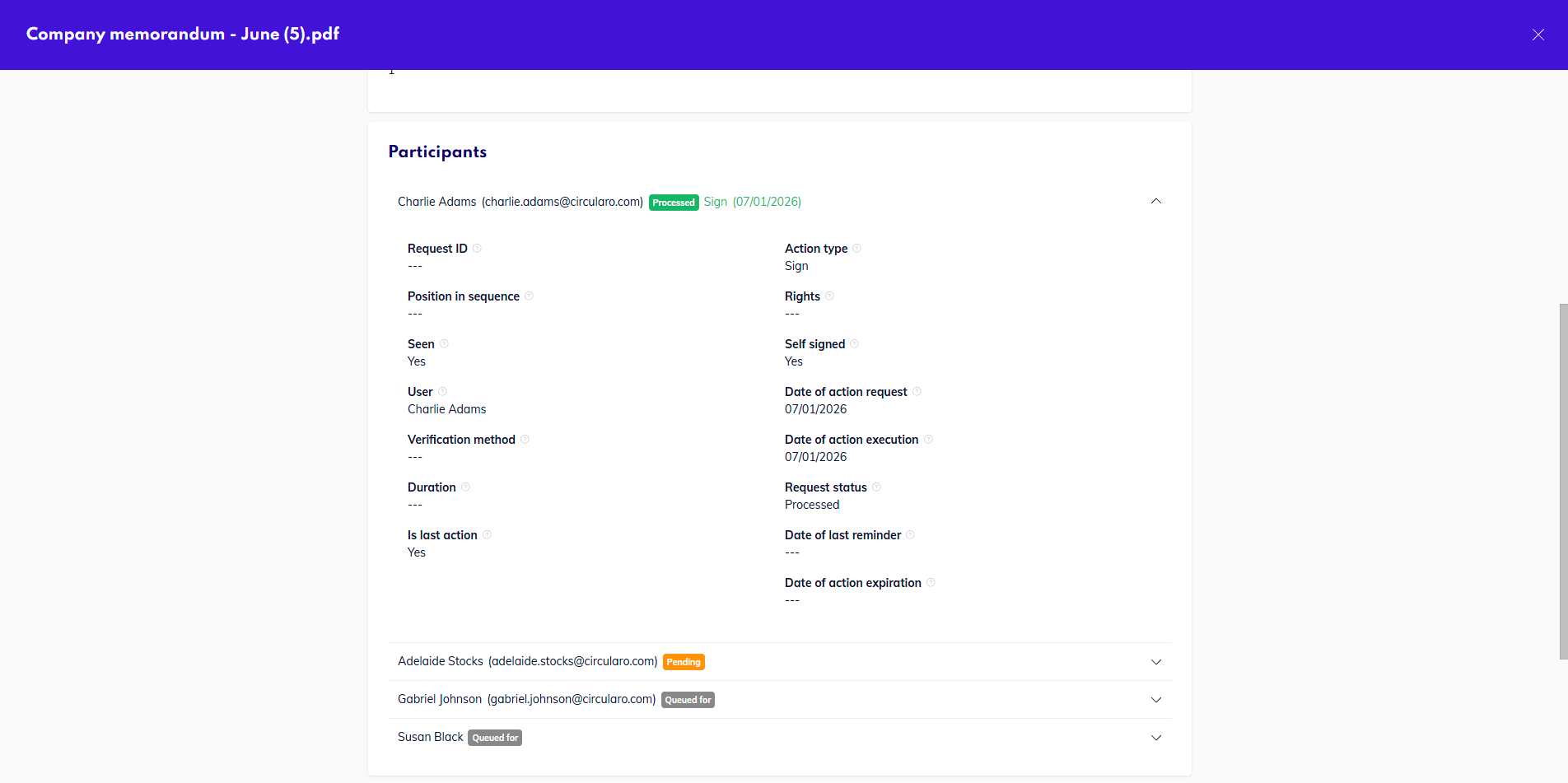Close the Company memorandum document dialog
1568x783 pixels.
1538,35
